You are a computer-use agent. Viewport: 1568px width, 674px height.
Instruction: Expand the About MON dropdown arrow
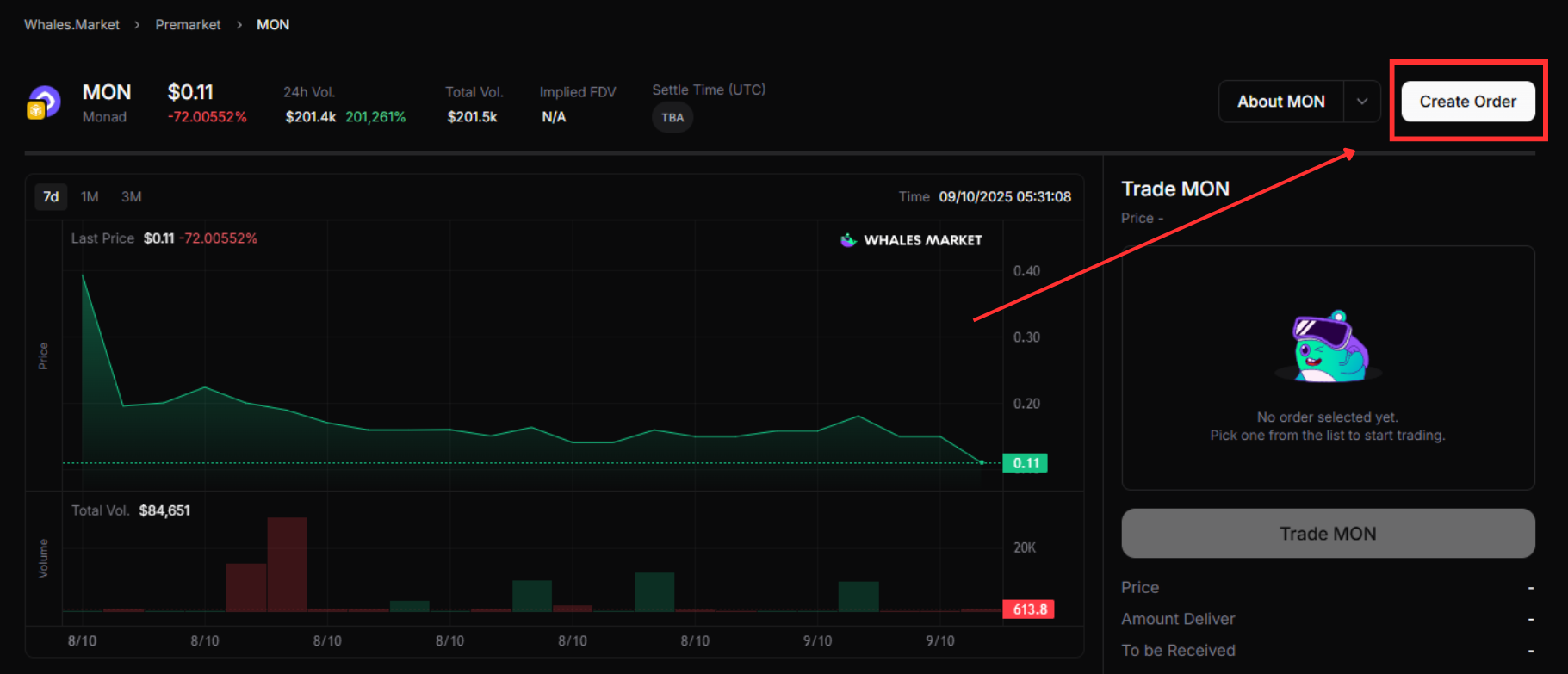click(1362, 102)
